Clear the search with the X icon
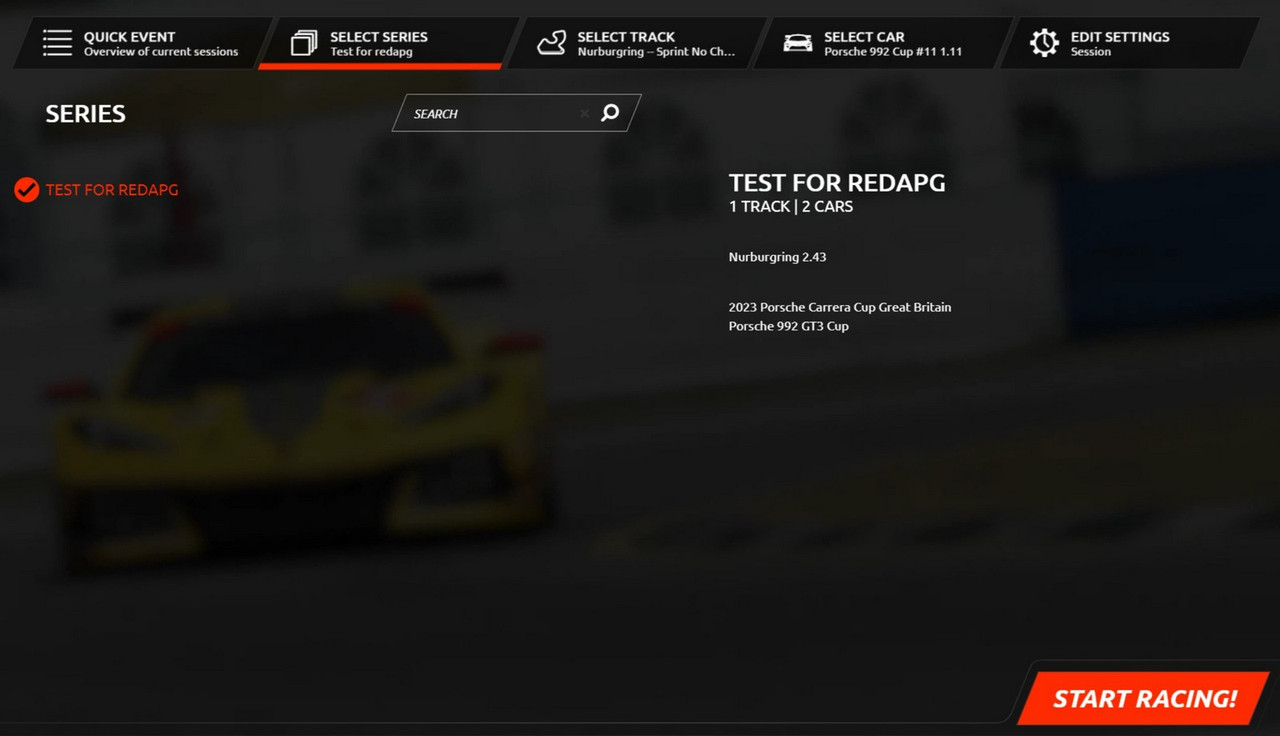 point(584,114)
